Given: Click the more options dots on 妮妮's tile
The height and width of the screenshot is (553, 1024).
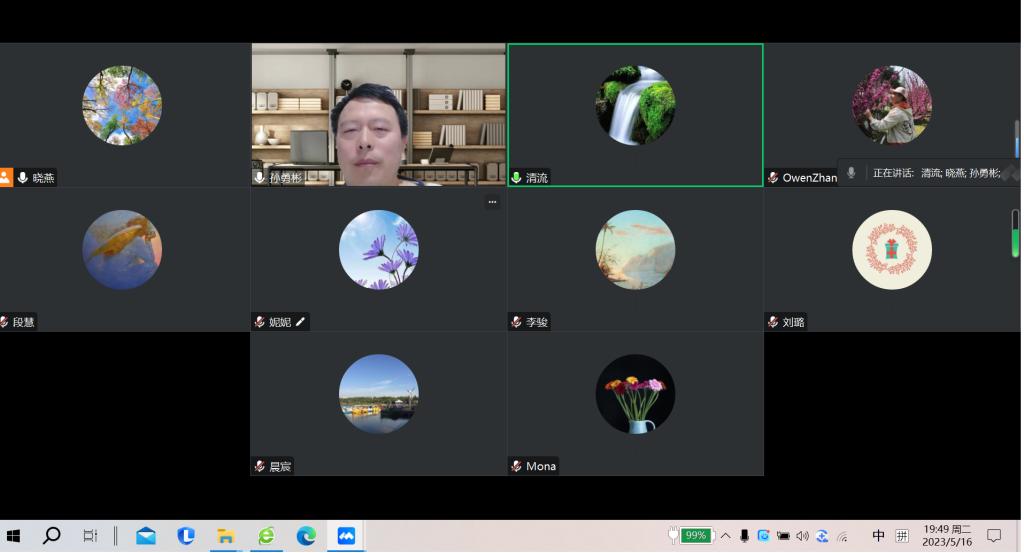Looking at the screenshot, I should coord(492,202).
